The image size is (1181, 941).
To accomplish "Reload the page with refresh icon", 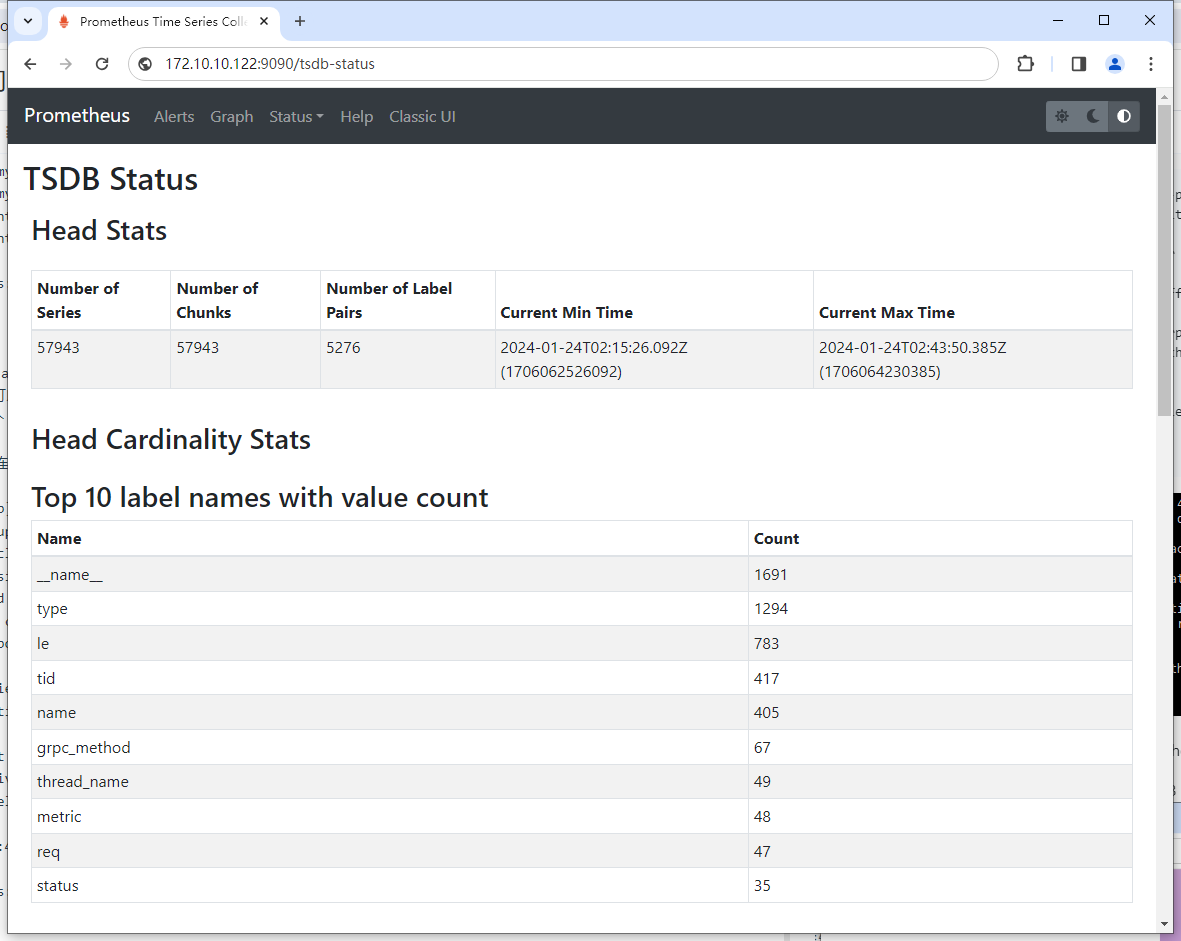I will point(102,64).
